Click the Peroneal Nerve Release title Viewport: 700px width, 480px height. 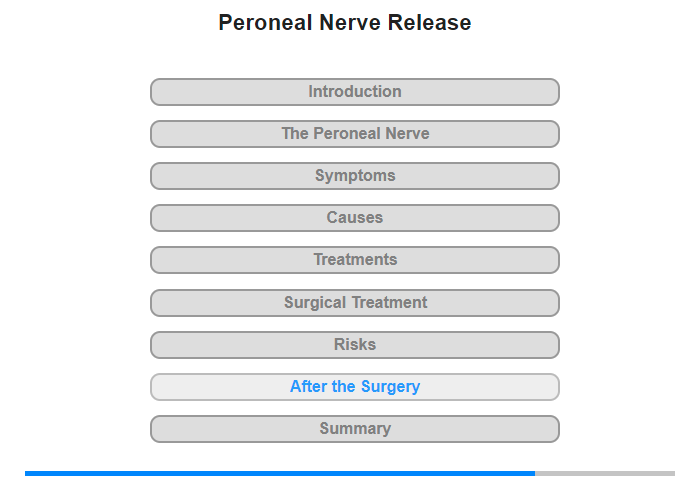pyautogui.click(x=345, y=23)
